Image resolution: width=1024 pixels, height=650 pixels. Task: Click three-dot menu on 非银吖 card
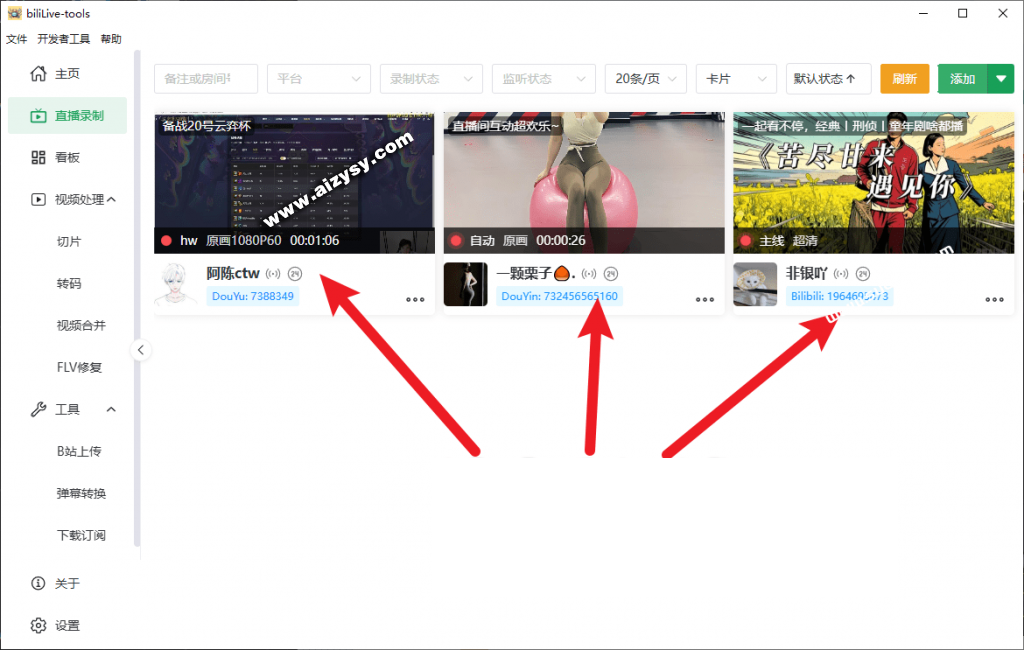click(x=994, y=299)
